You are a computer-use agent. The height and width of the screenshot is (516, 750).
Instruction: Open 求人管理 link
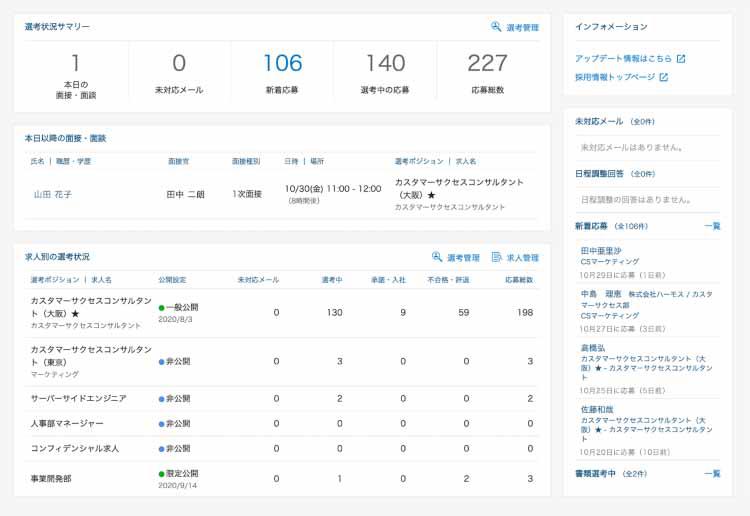(x=522, y=258)
